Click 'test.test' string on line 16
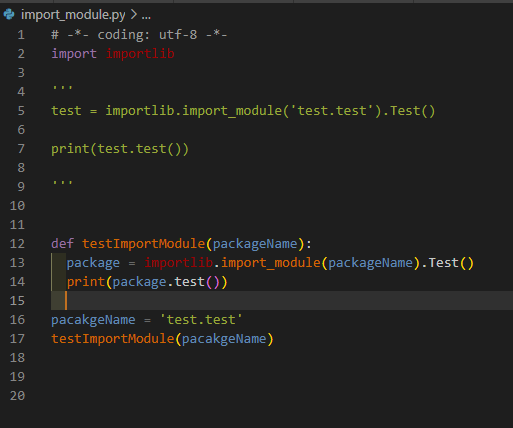This screenshot has width=513, height=428. [201, 320]
